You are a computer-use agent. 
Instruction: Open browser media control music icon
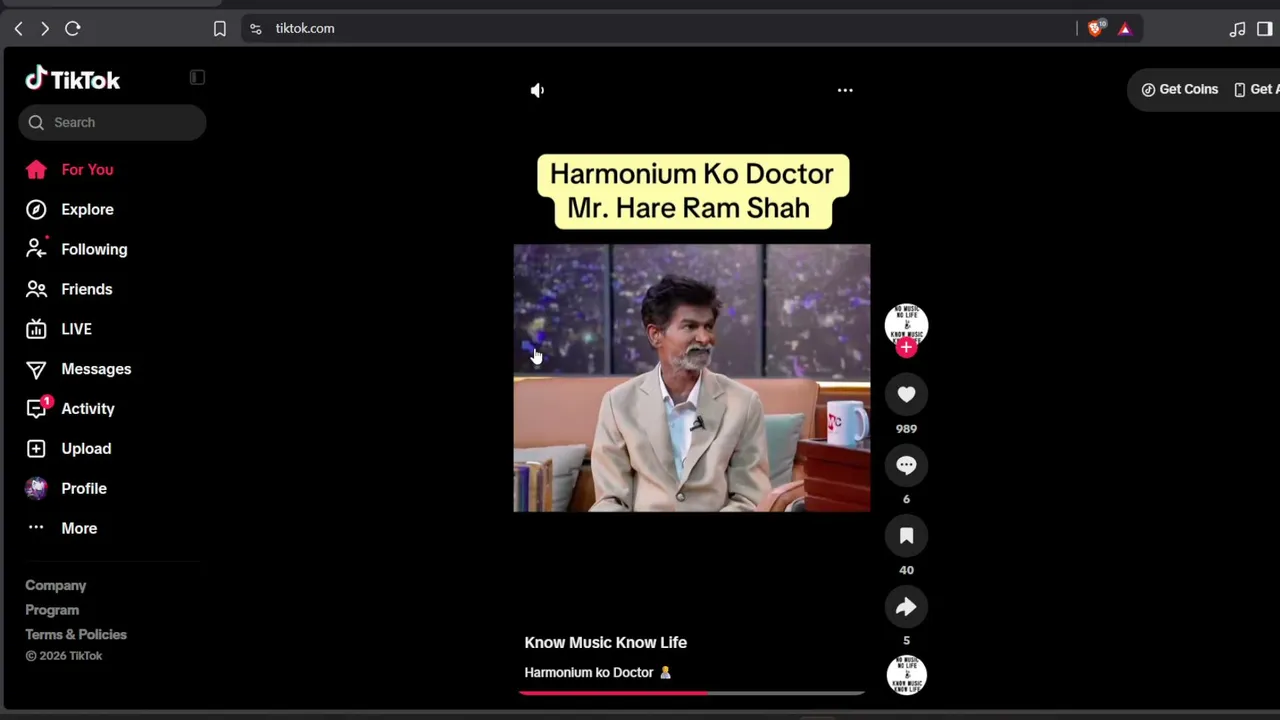click(x=1237, y=29)
